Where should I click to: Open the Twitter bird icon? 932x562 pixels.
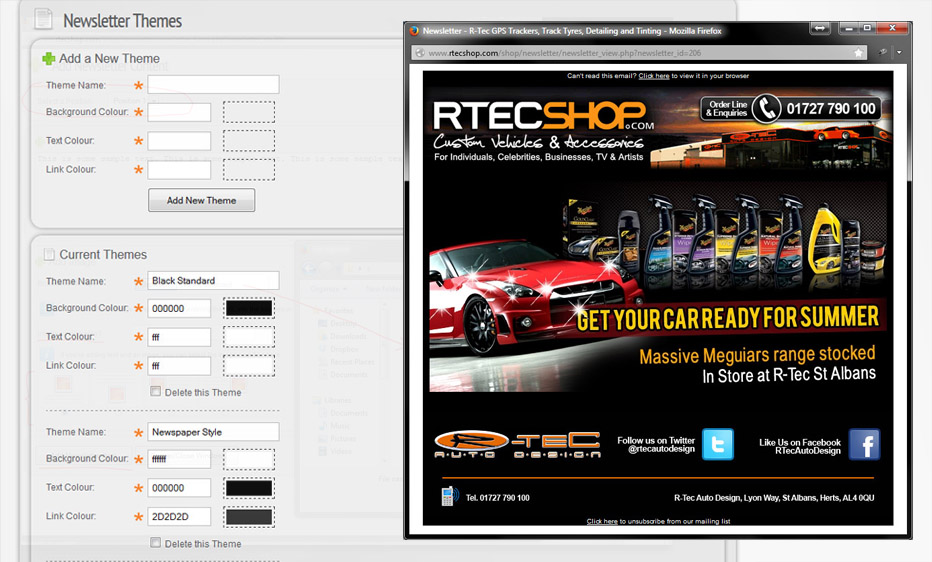coord(717,444)
